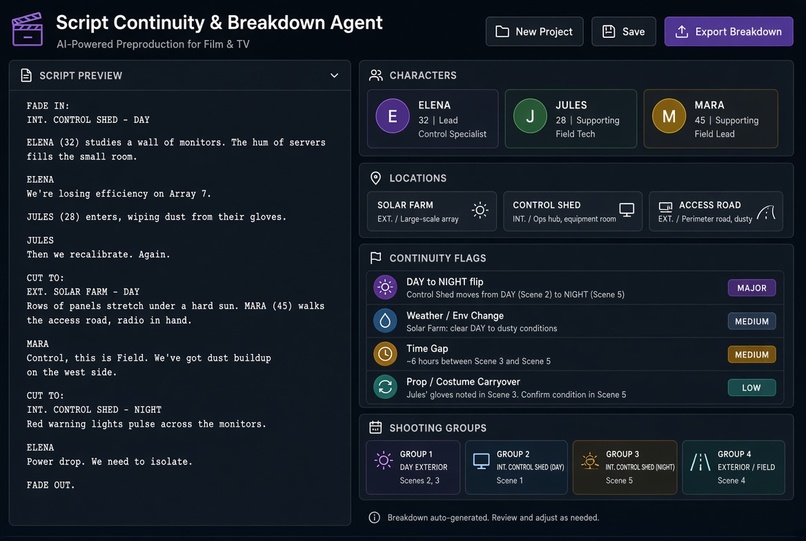Click INT. CONTROL SHED - NIGHT heading

94,410
